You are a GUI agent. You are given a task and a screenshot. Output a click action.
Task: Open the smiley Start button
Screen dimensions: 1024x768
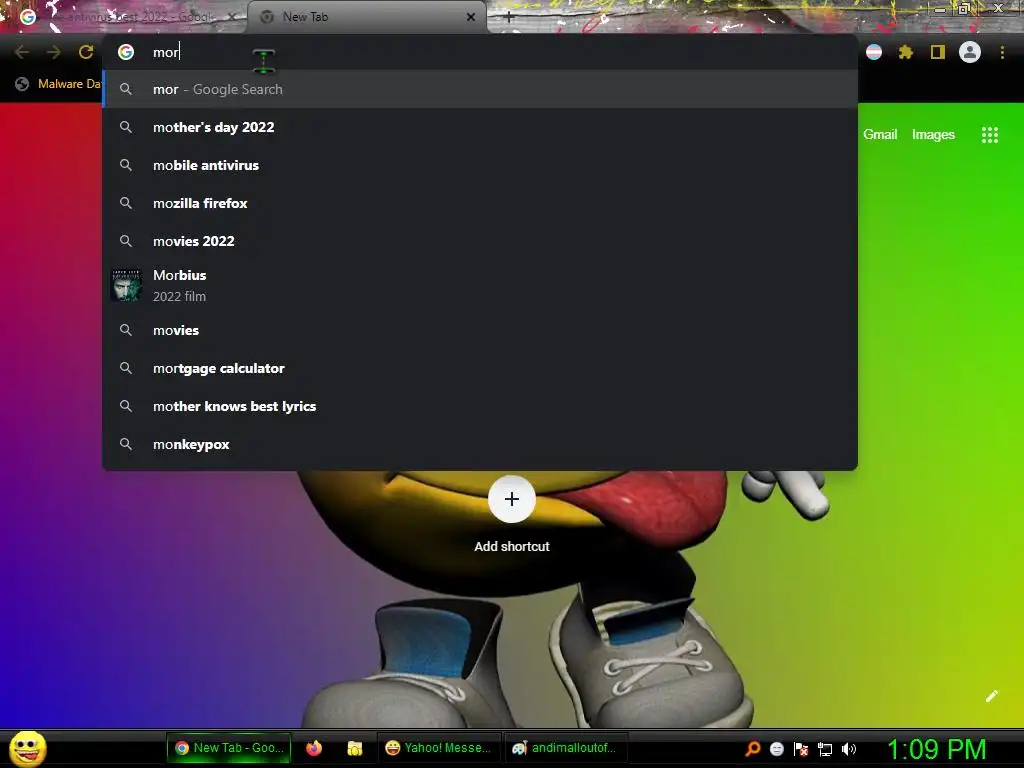(27, 748)
